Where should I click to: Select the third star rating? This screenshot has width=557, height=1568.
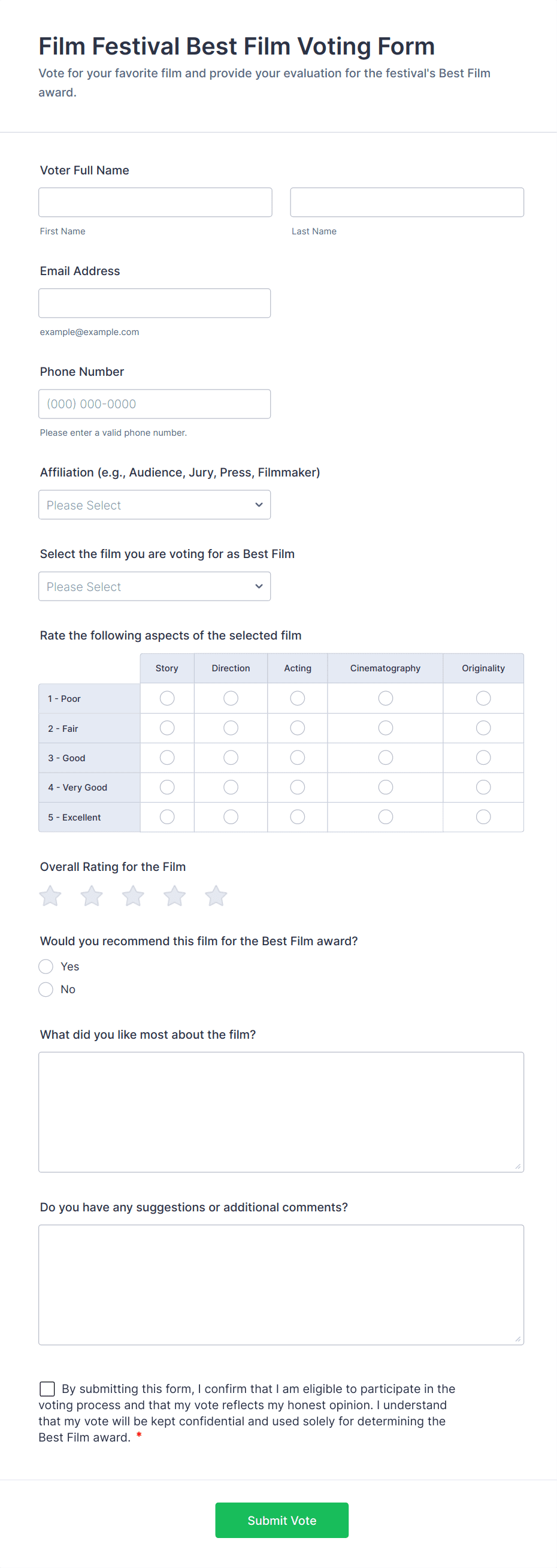(x=133, y=896)
